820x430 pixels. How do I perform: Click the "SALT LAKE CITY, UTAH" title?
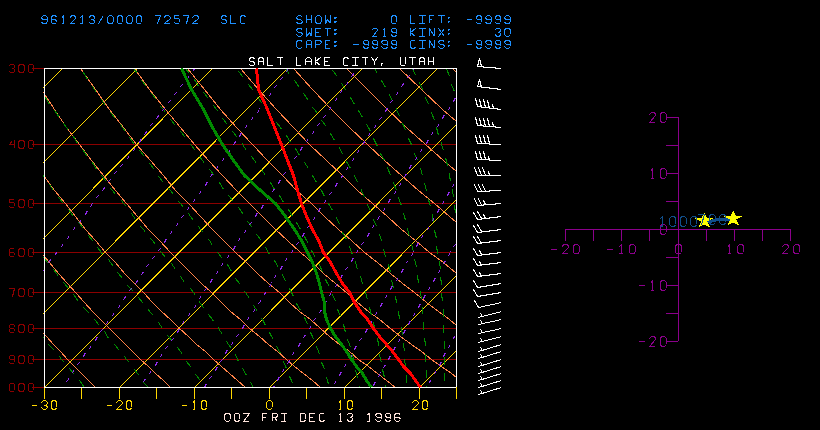(x=341, y=62)
